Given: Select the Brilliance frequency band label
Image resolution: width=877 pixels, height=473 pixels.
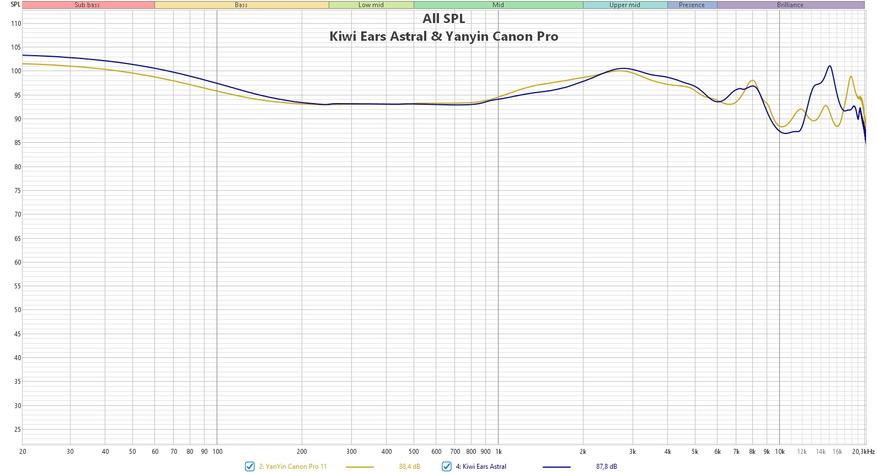Looking at the screenshot, I should tap(790, 5).
